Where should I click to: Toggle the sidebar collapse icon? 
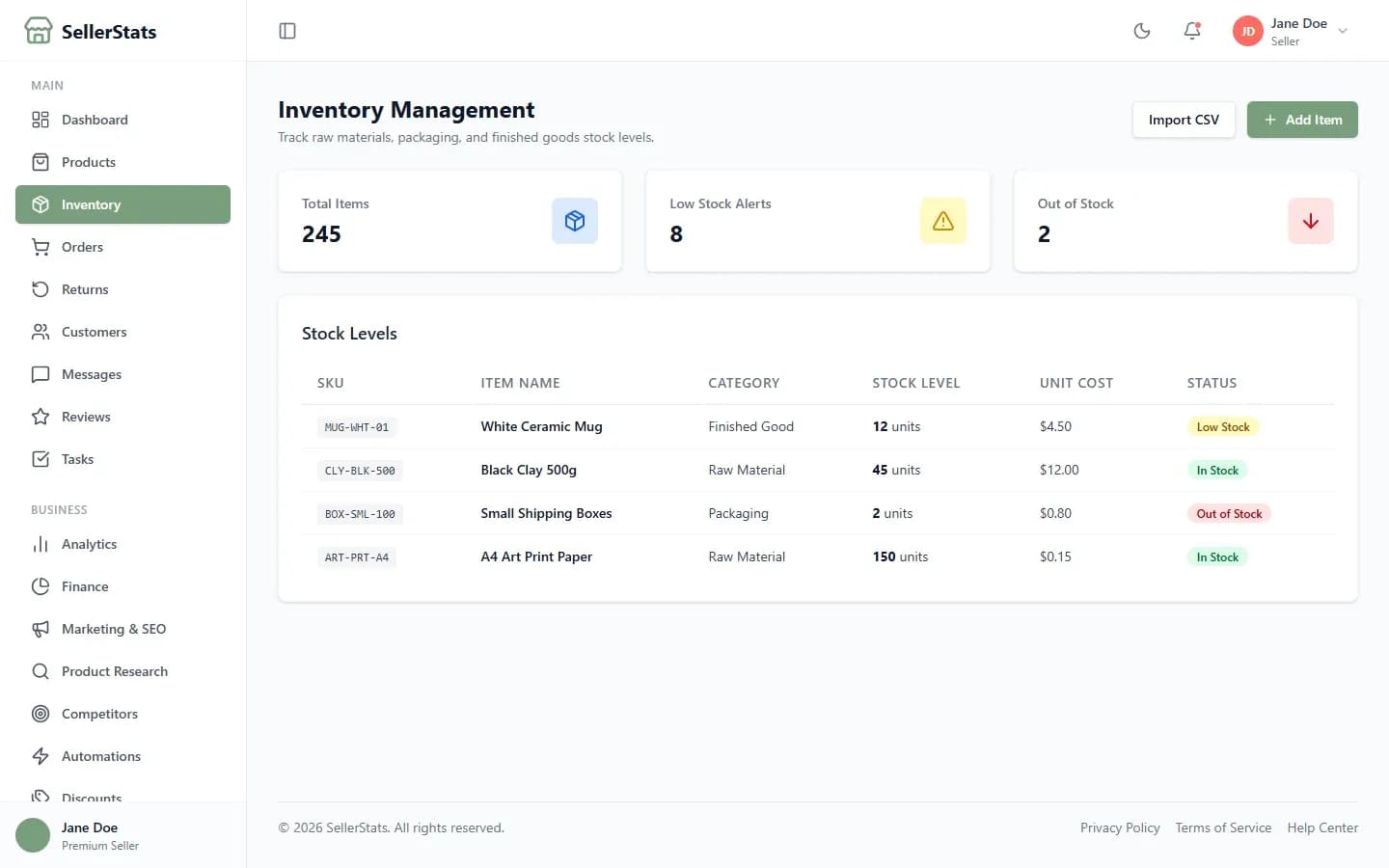[287, 31]
